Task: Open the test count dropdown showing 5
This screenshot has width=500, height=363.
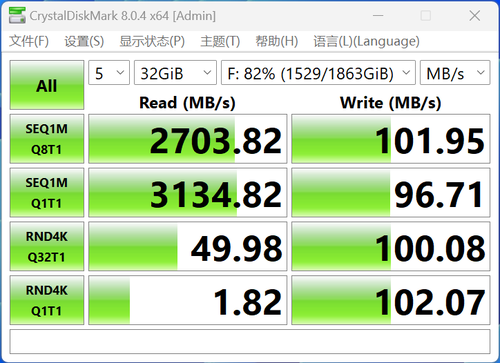Action: pyautogui.click(x=109, y=73)
